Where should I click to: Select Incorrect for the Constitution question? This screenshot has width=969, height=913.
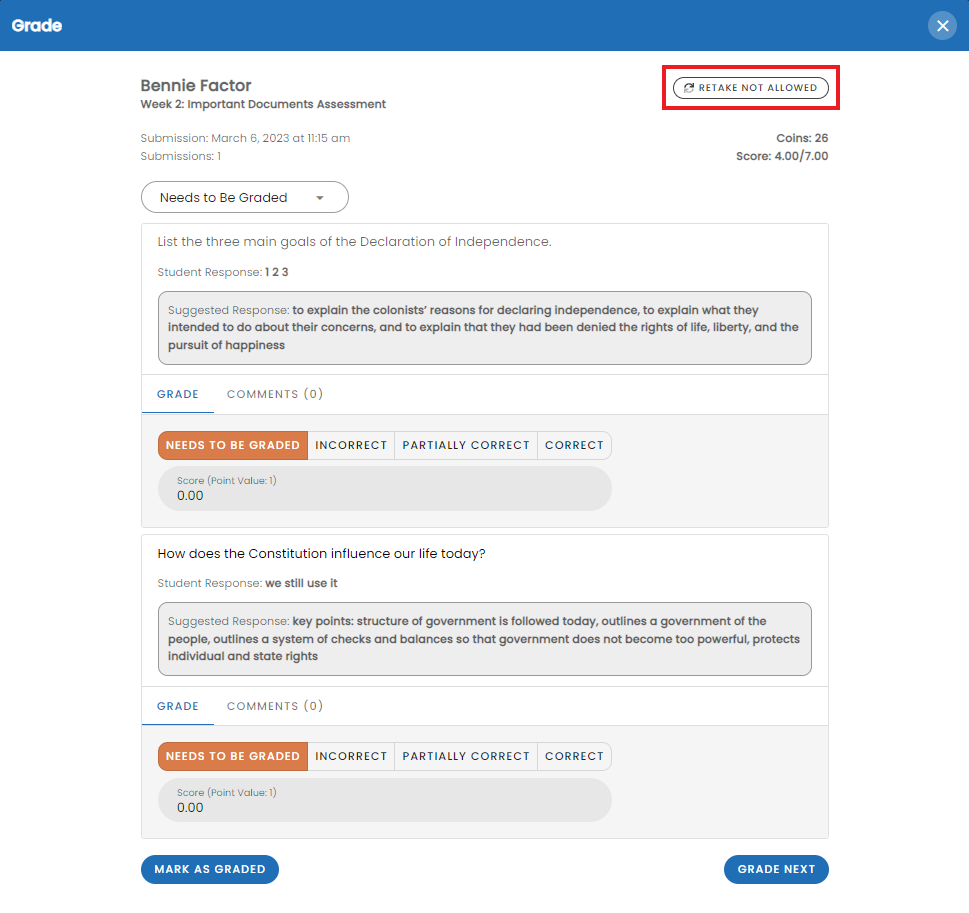(351, 756)
